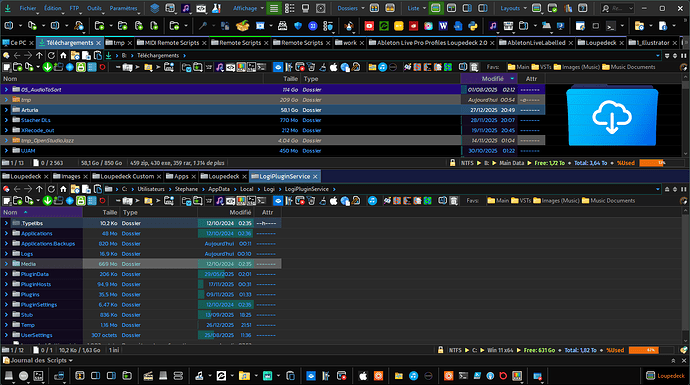Close the Téléchargements tab

[99, 43]
